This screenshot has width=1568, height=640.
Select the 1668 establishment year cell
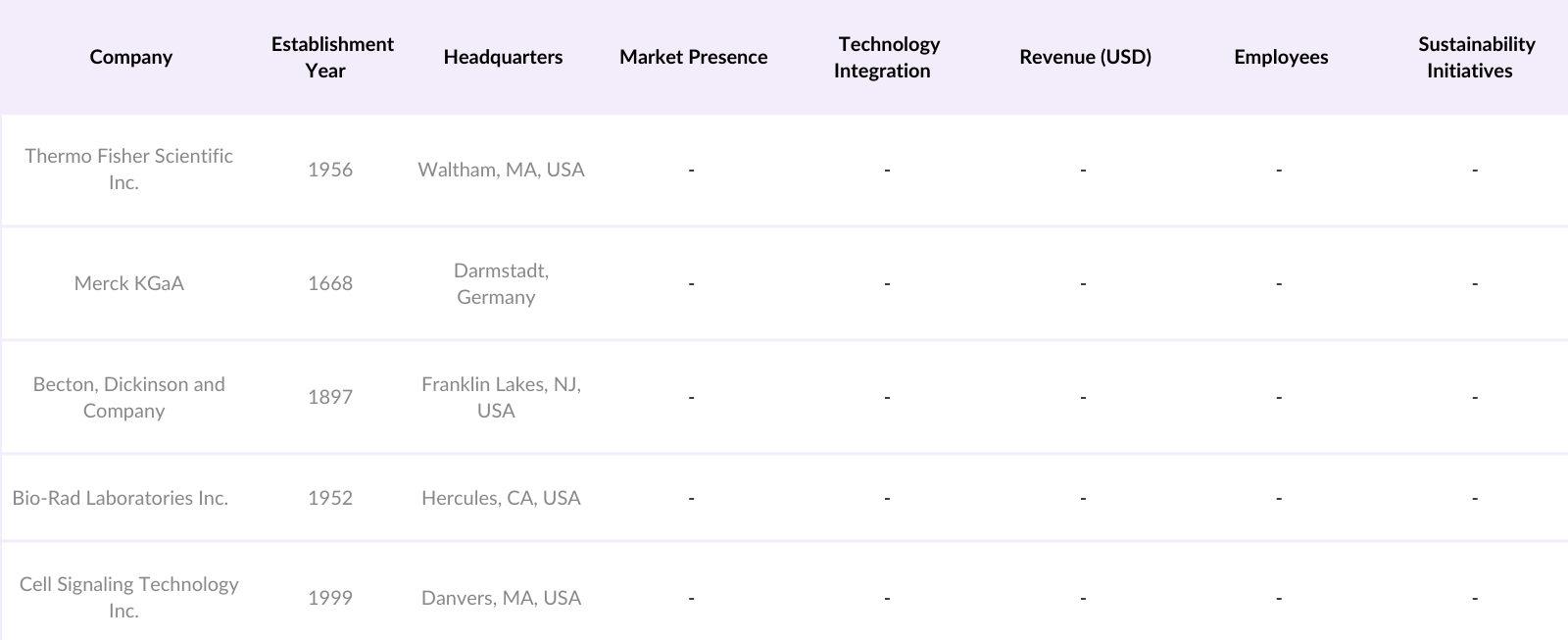pyautogui.click(x=330, y=283)
